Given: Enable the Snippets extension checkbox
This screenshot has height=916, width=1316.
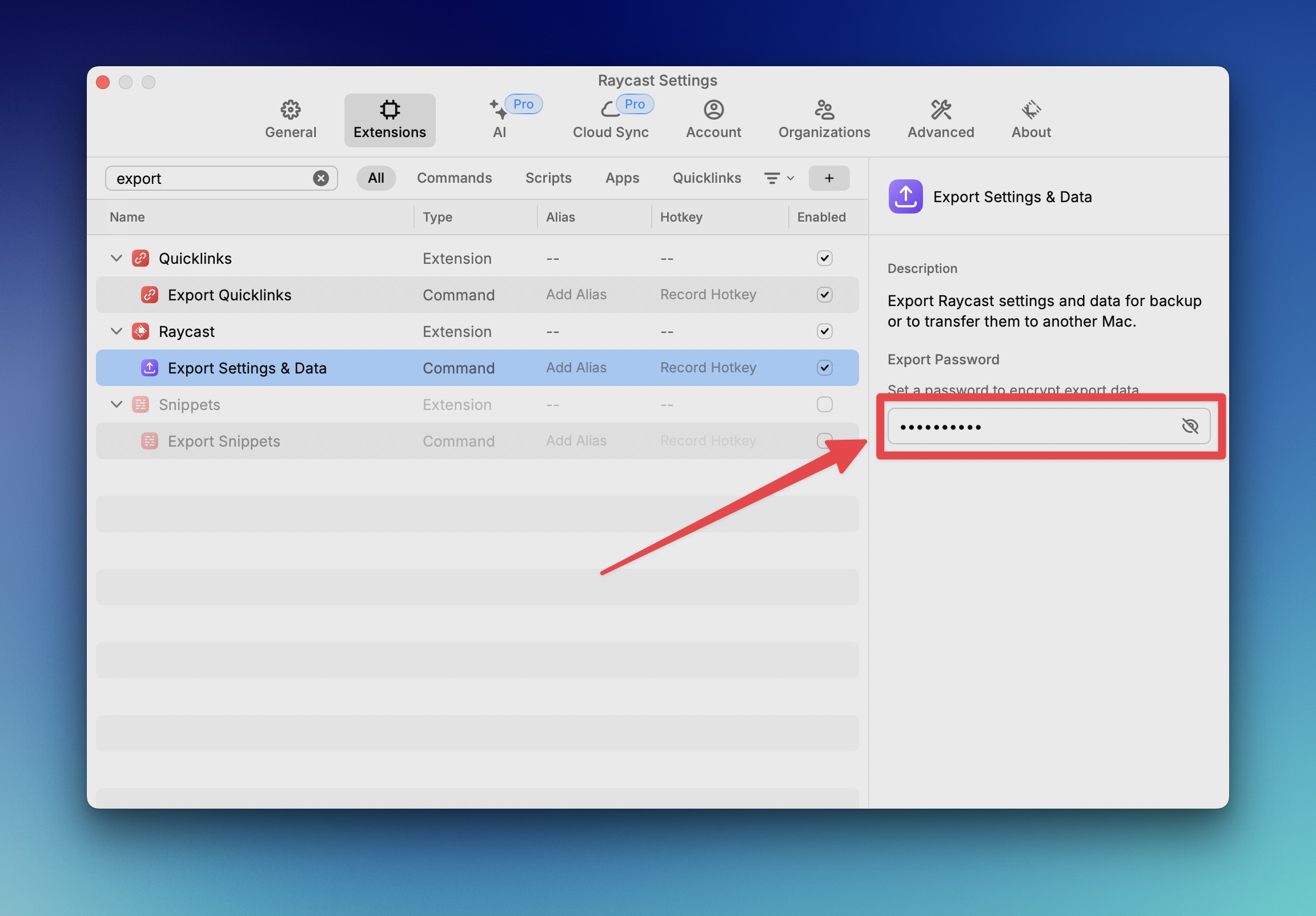Looking at the screenshot, I should (x=824, y=405).
